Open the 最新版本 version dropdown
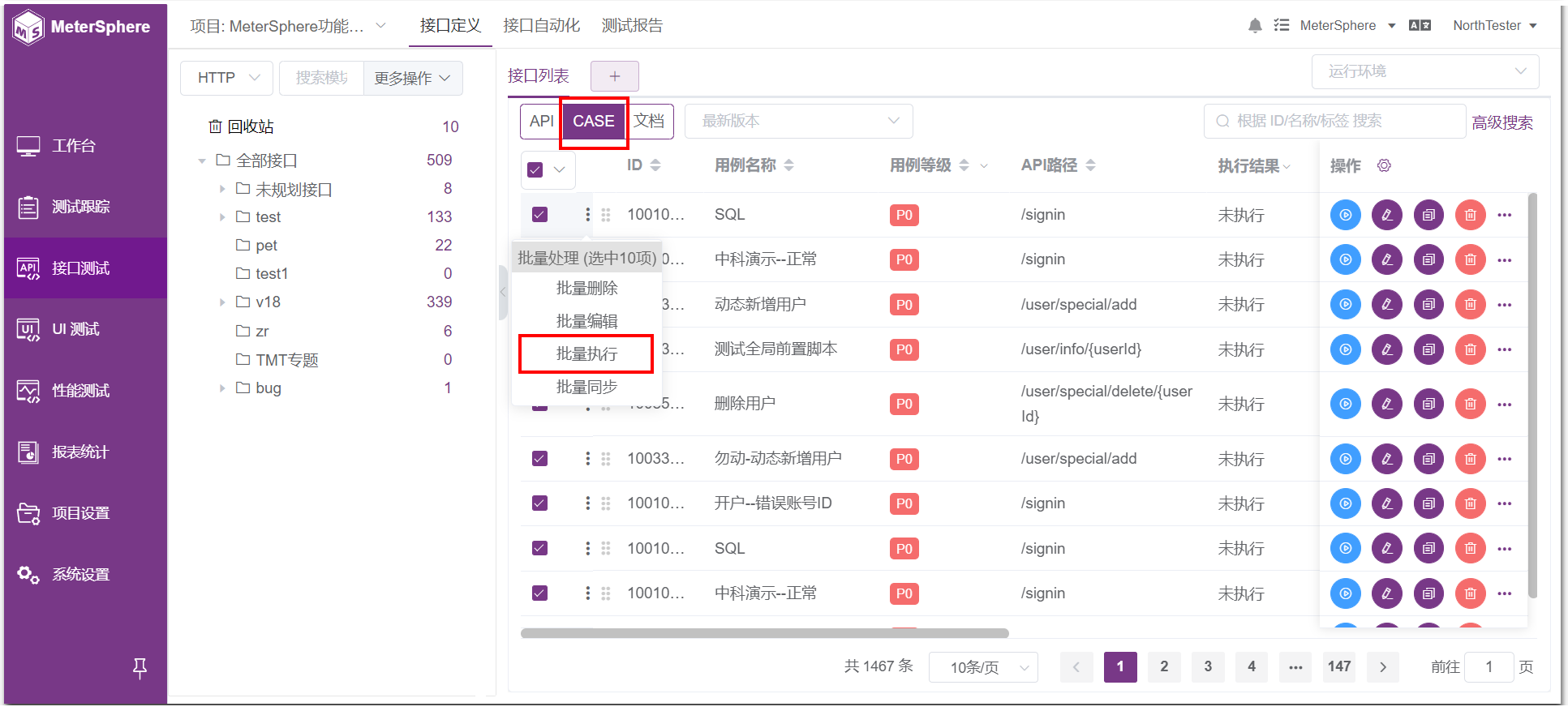Screen dimensions: 1568x711 (x=799, y=121)
